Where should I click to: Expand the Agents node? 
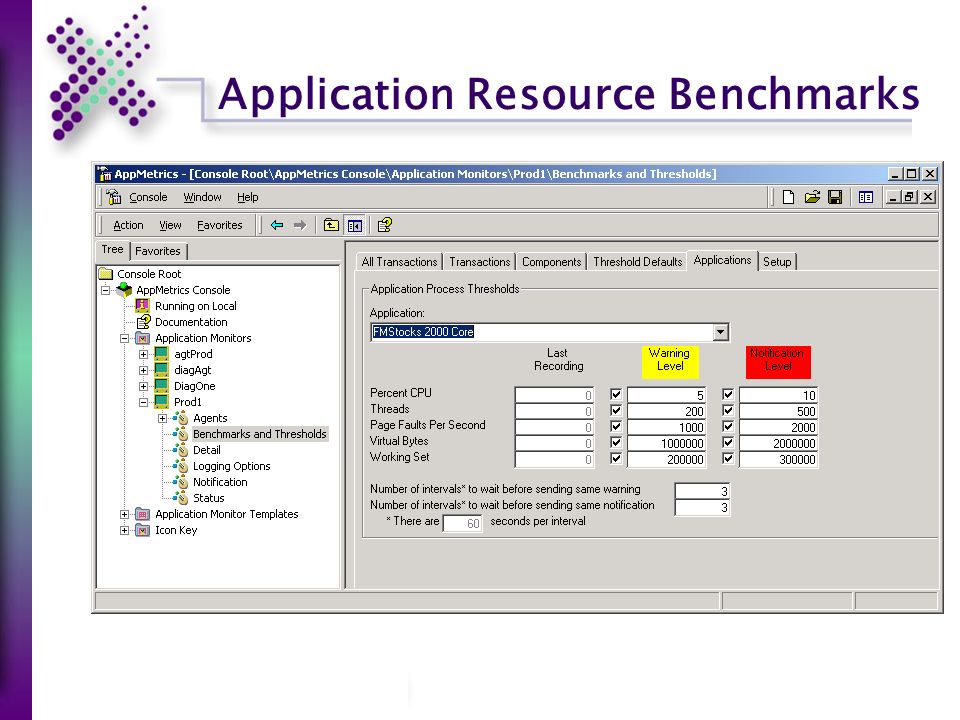(162, 418)
